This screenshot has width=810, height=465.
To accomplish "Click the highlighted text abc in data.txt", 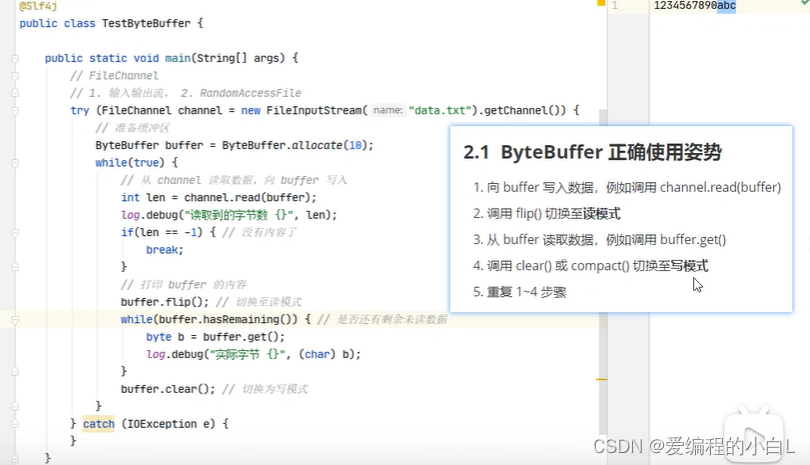I will pyautogui.click(x=726, y=6).
